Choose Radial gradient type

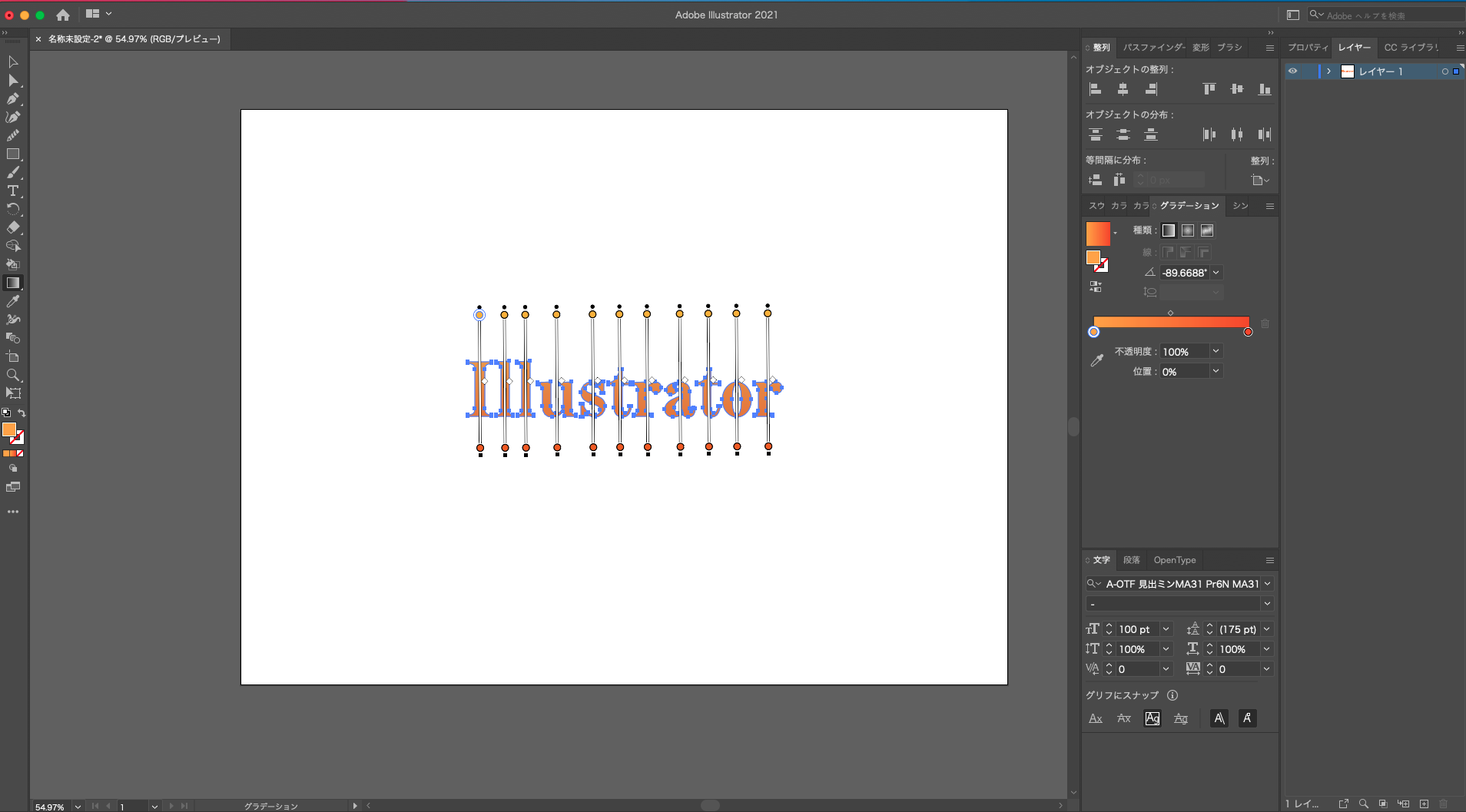(1188, 230)
